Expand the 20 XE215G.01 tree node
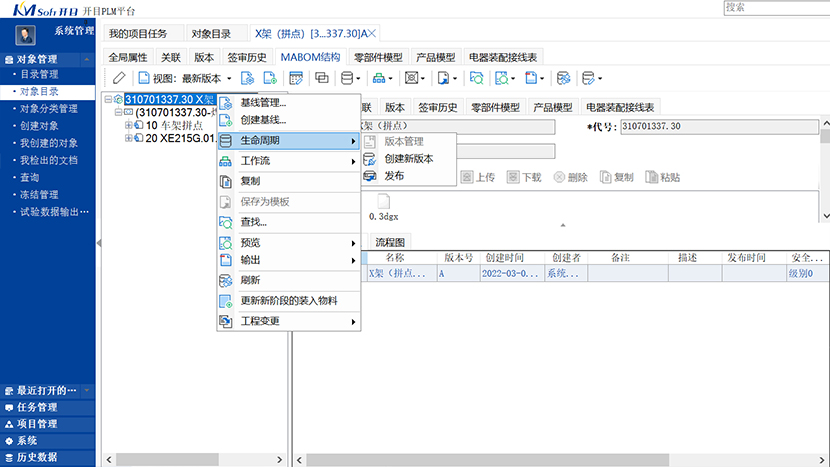 129,139
